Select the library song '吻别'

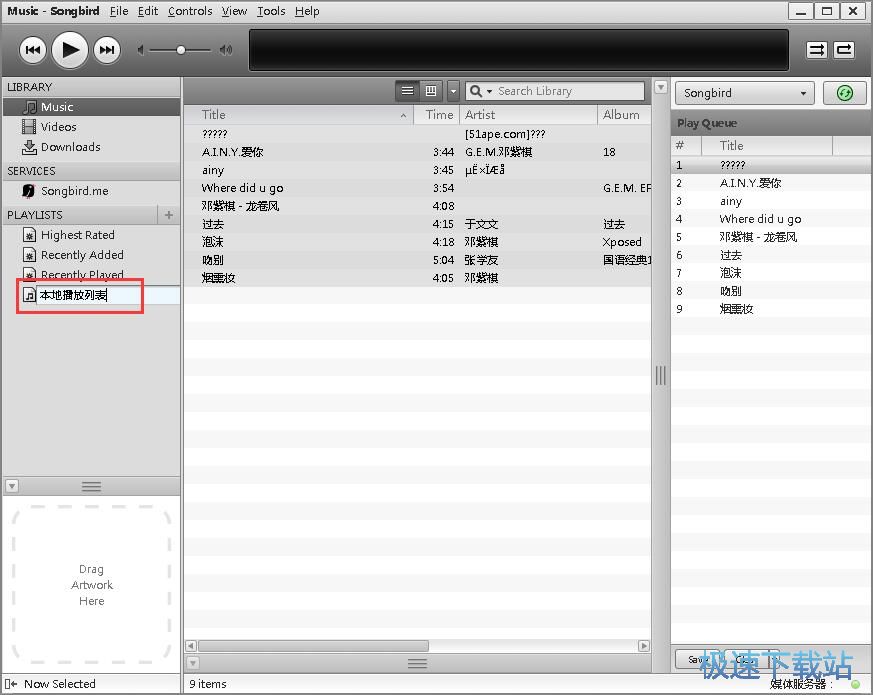tap(418, 260)
